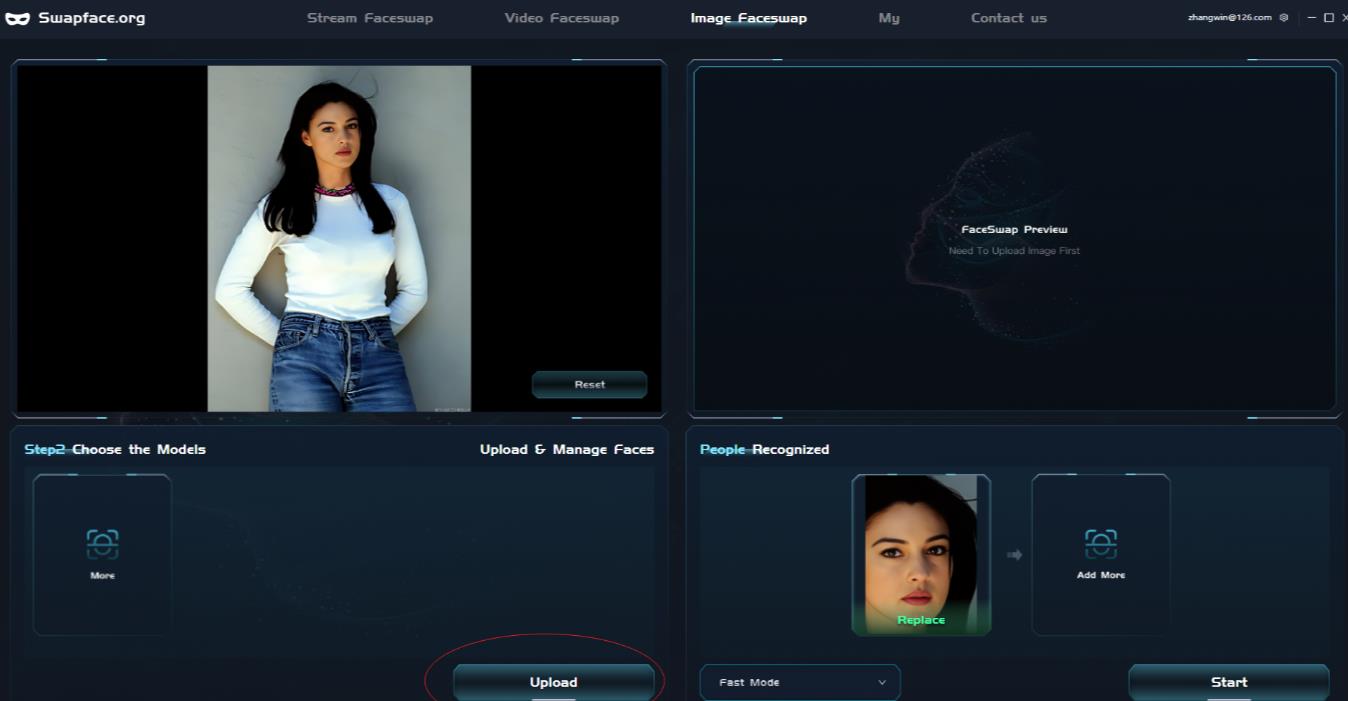This screenshot has height=701, width=1348.
Task: Open the My tab
Action: pos(889,18)
